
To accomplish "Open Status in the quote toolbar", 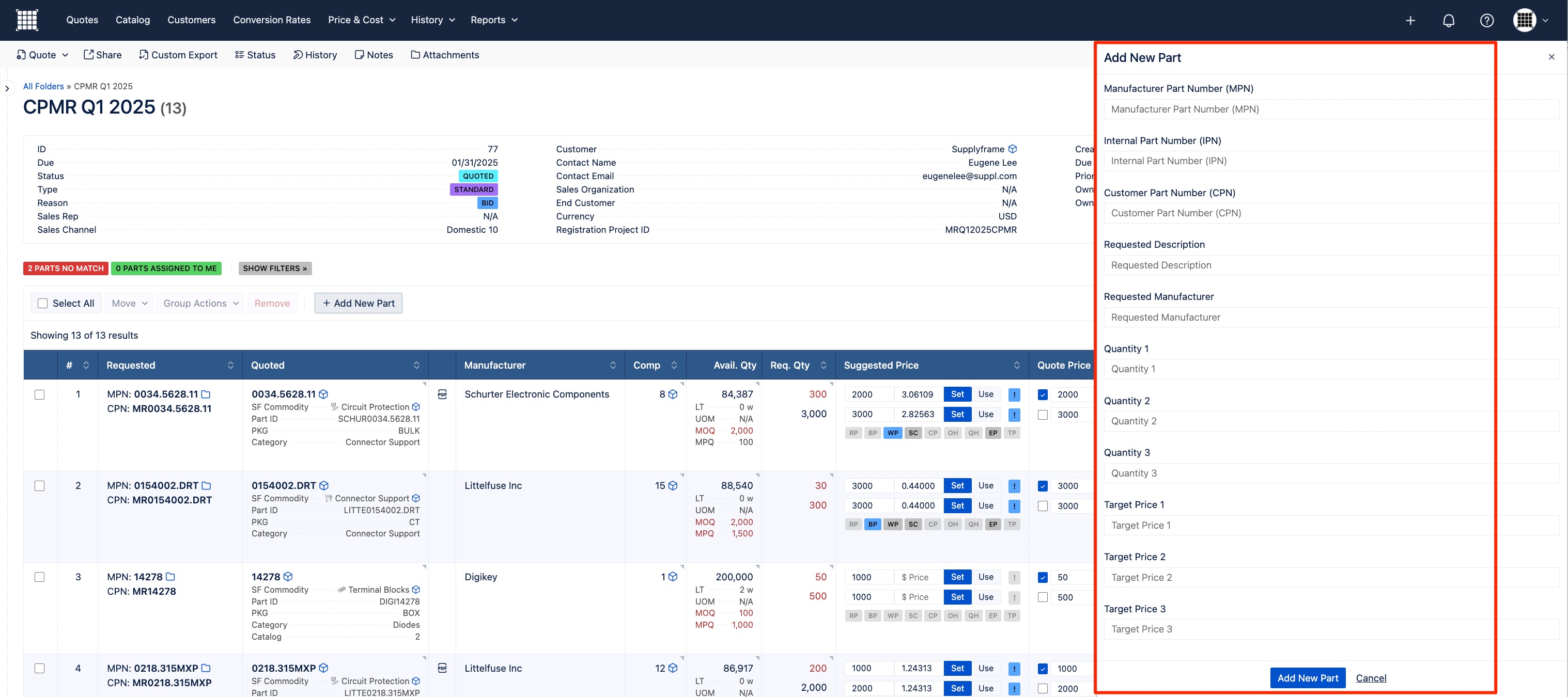I will tap(255, 55).
